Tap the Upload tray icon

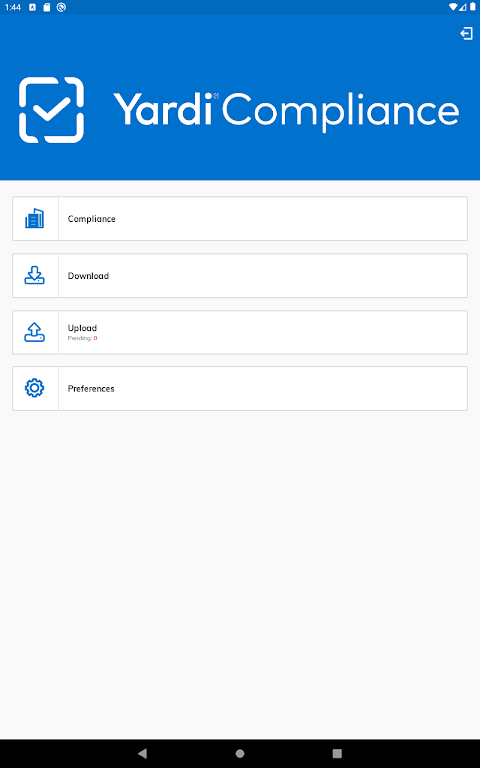(x=34, y=332)
